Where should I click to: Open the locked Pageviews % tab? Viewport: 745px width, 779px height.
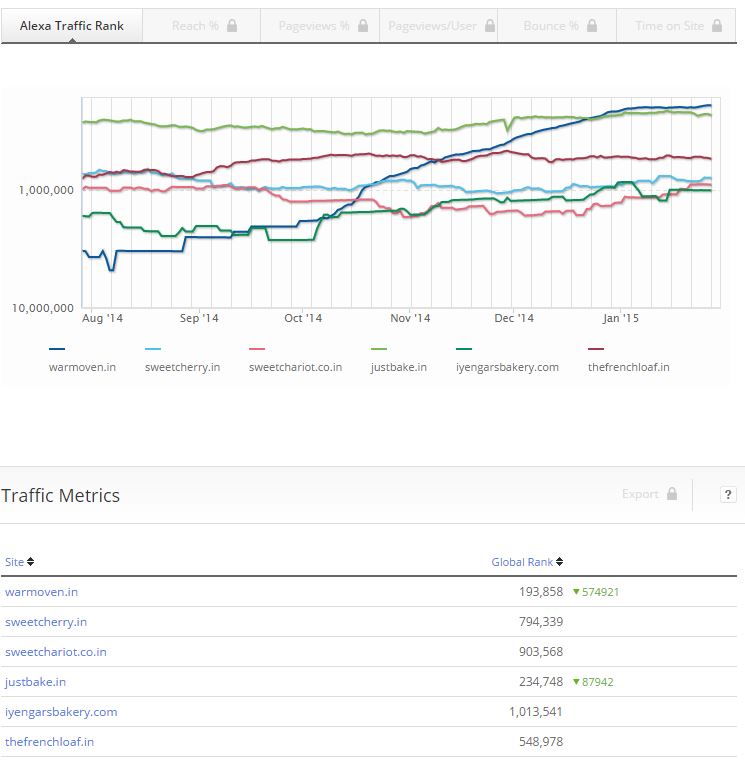(x=320, y=25)
